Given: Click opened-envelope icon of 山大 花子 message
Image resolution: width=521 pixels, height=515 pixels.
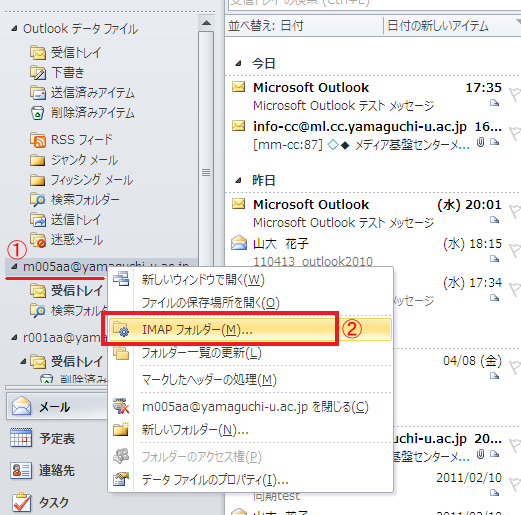Looking at the screenshot, I should coord(239,243).
